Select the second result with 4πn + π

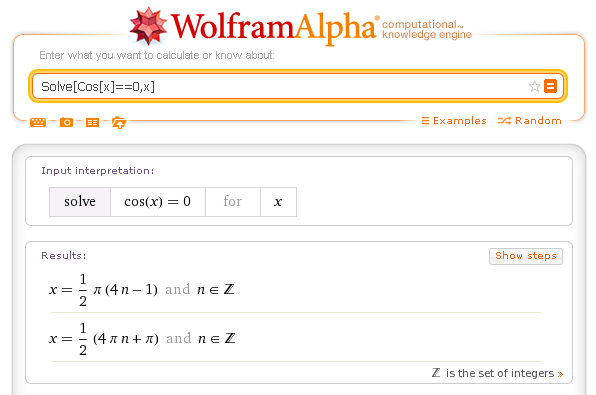142,338
